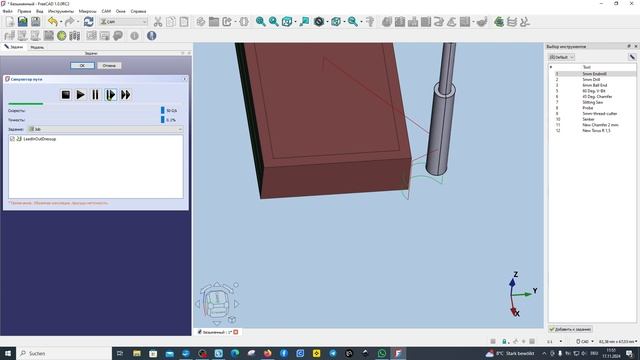Viewport: 640px width, 360px height.
Task: Open Windows Start menu
Action: [x=8, y=353]
